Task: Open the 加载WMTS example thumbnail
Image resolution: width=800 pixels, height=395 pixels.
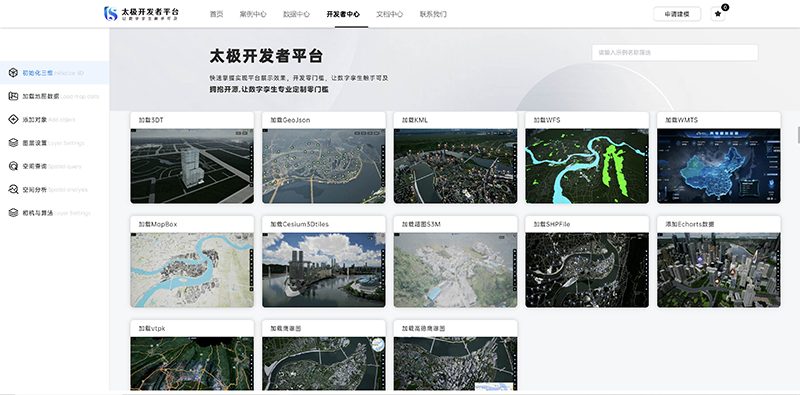Action: pyautogui.click(x=719, y=166)
